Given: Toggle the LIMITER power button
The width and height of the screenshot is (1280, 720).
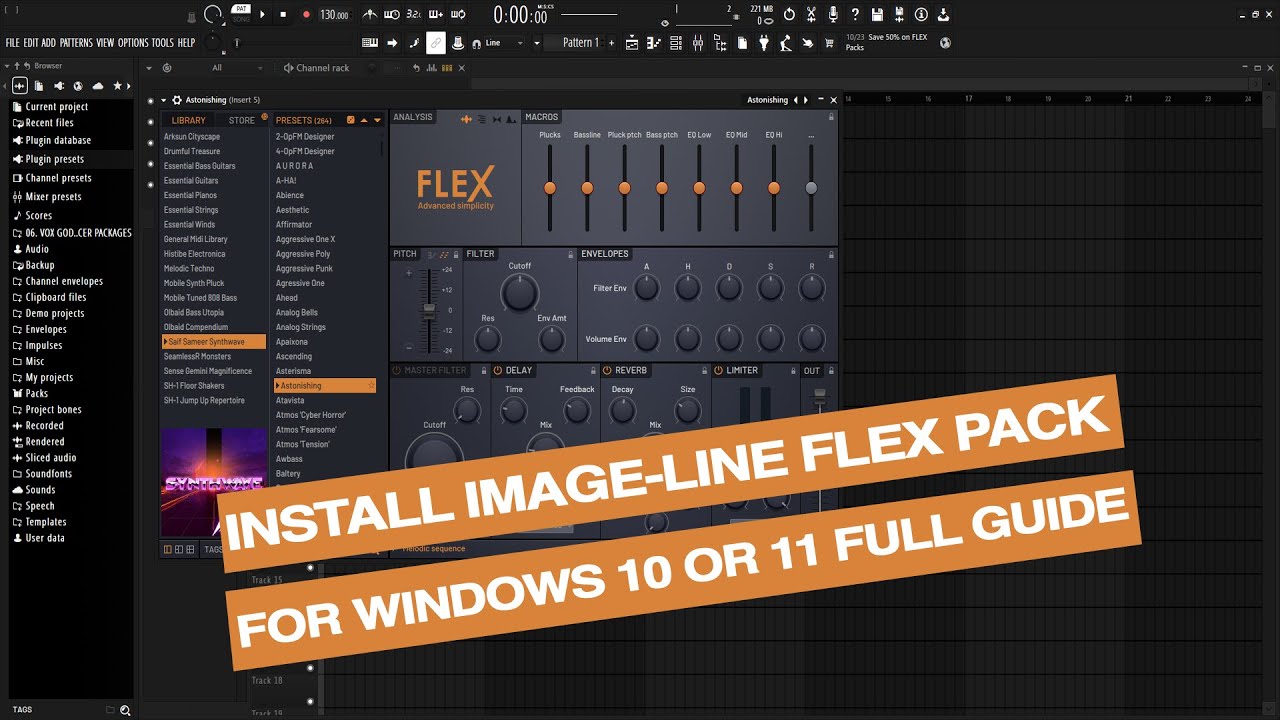Looking at the screenshot, I should (718, 371).
